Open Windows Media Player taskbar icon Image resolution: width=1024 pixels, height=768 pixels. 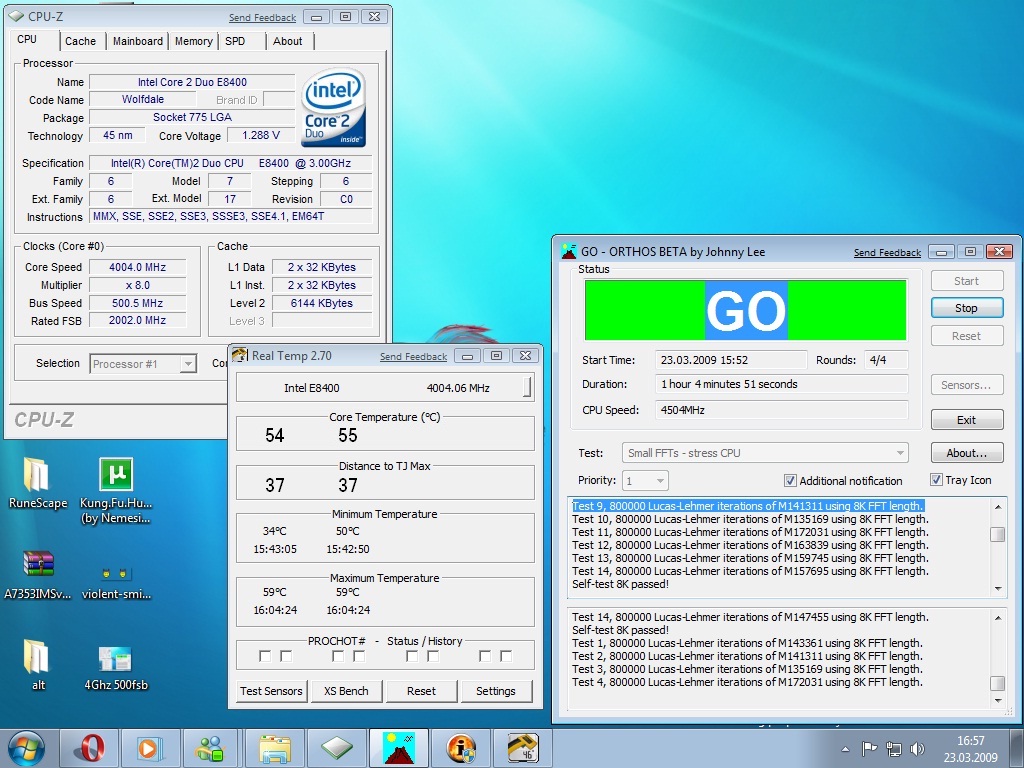tap(150, 748)
